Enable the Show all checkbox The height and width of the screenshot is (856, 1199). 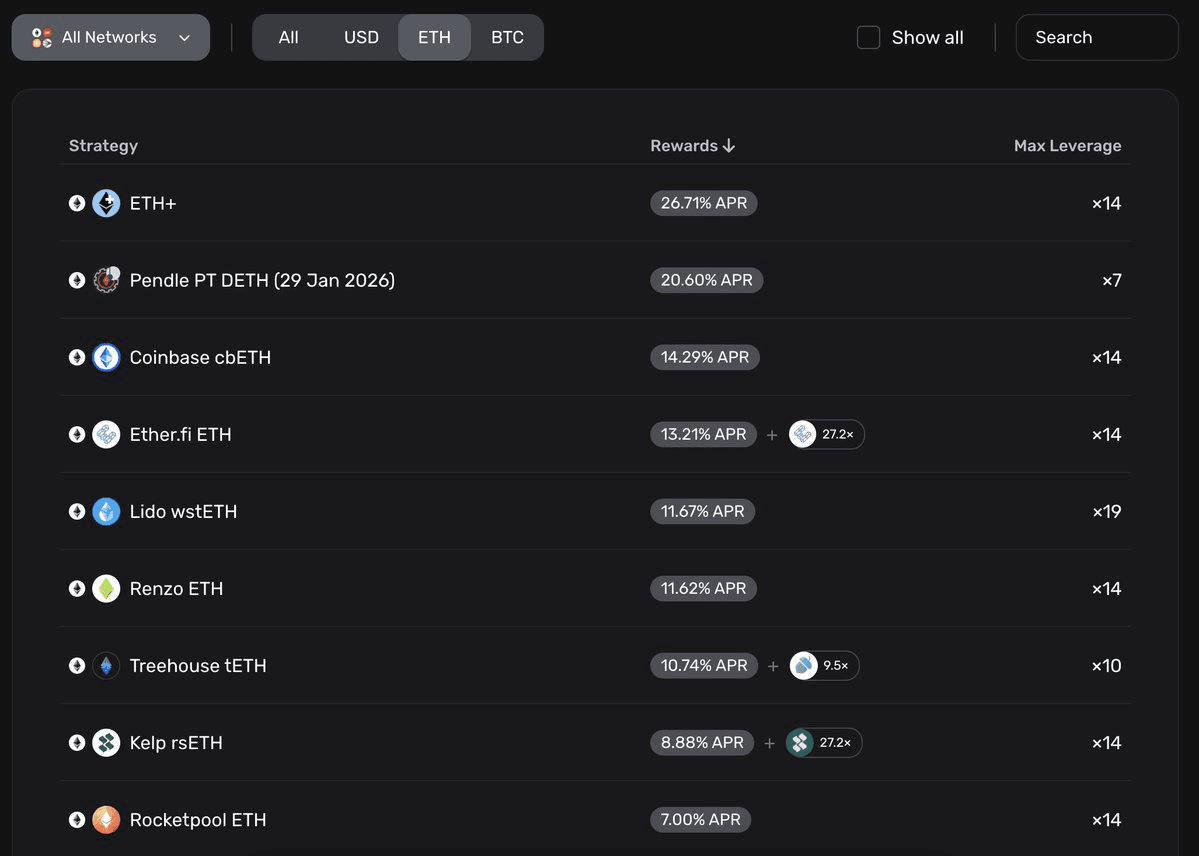[869, 38]
